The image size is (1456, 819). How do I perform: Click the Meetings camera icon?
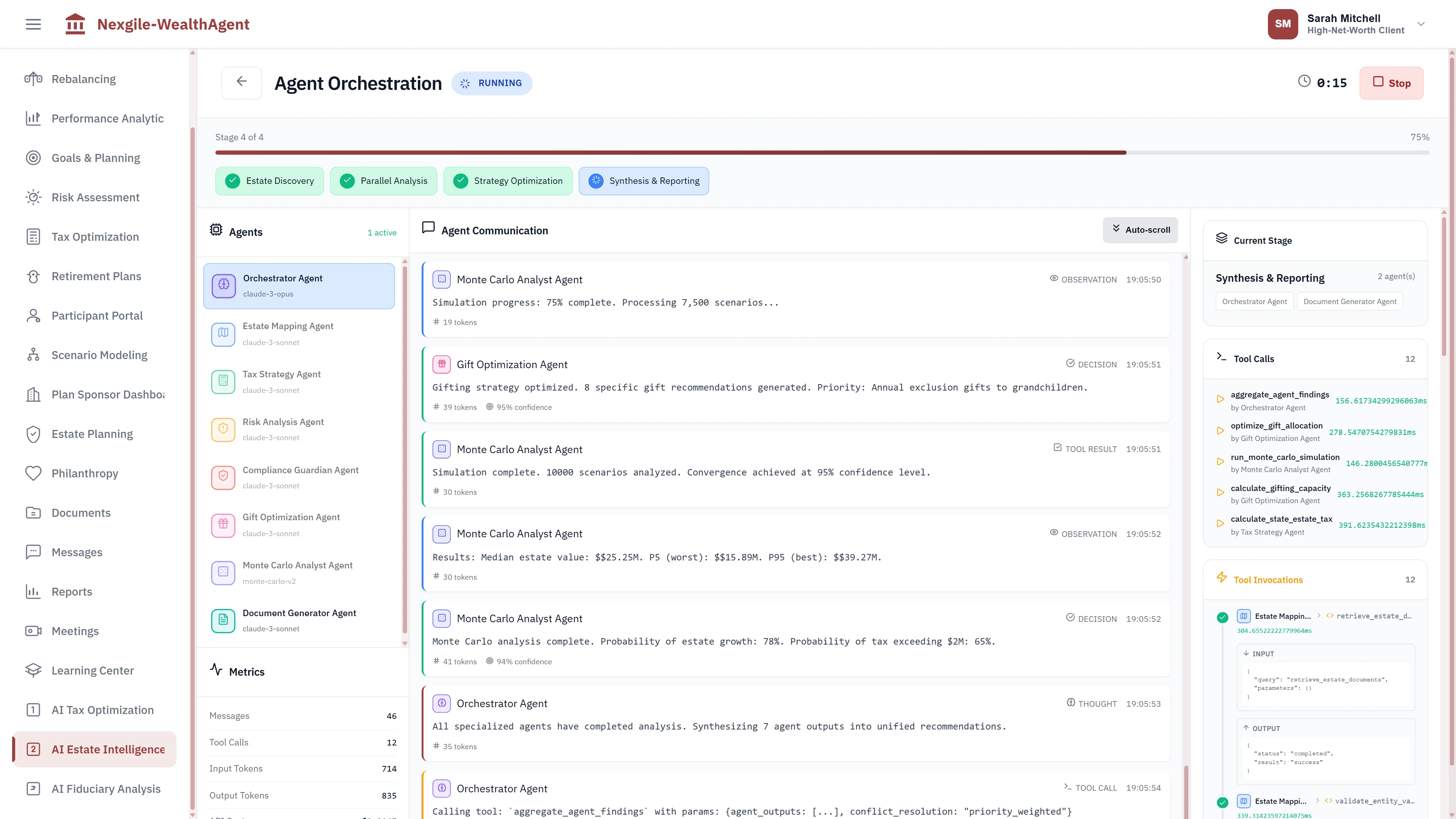[33, 631]
